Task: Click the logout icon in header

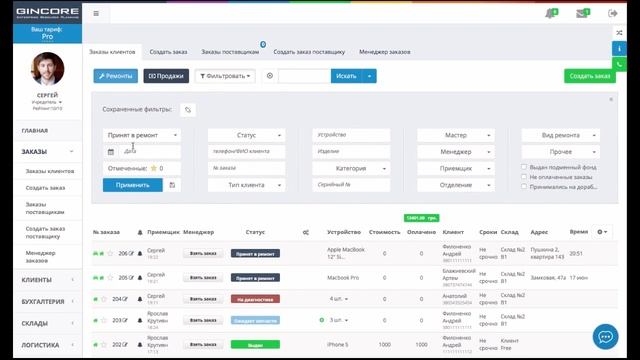Action: pyautogui.click(x=613, y=13)
